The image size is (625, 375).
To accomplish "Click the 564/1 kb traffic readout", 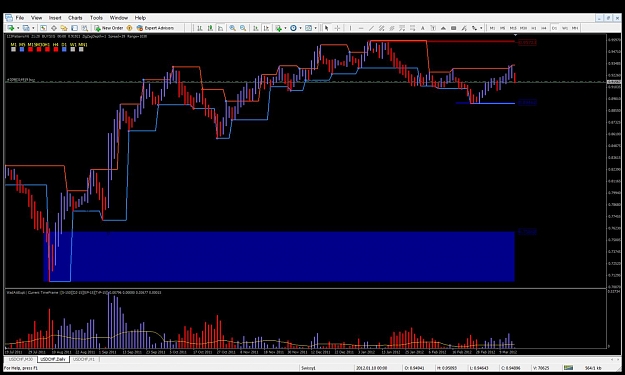I will pos(592,368).
